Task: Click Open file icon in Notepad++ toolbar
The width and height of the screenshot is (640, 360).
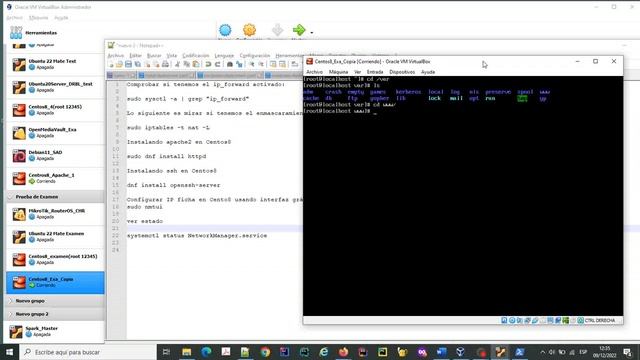Action: point(119,64)
